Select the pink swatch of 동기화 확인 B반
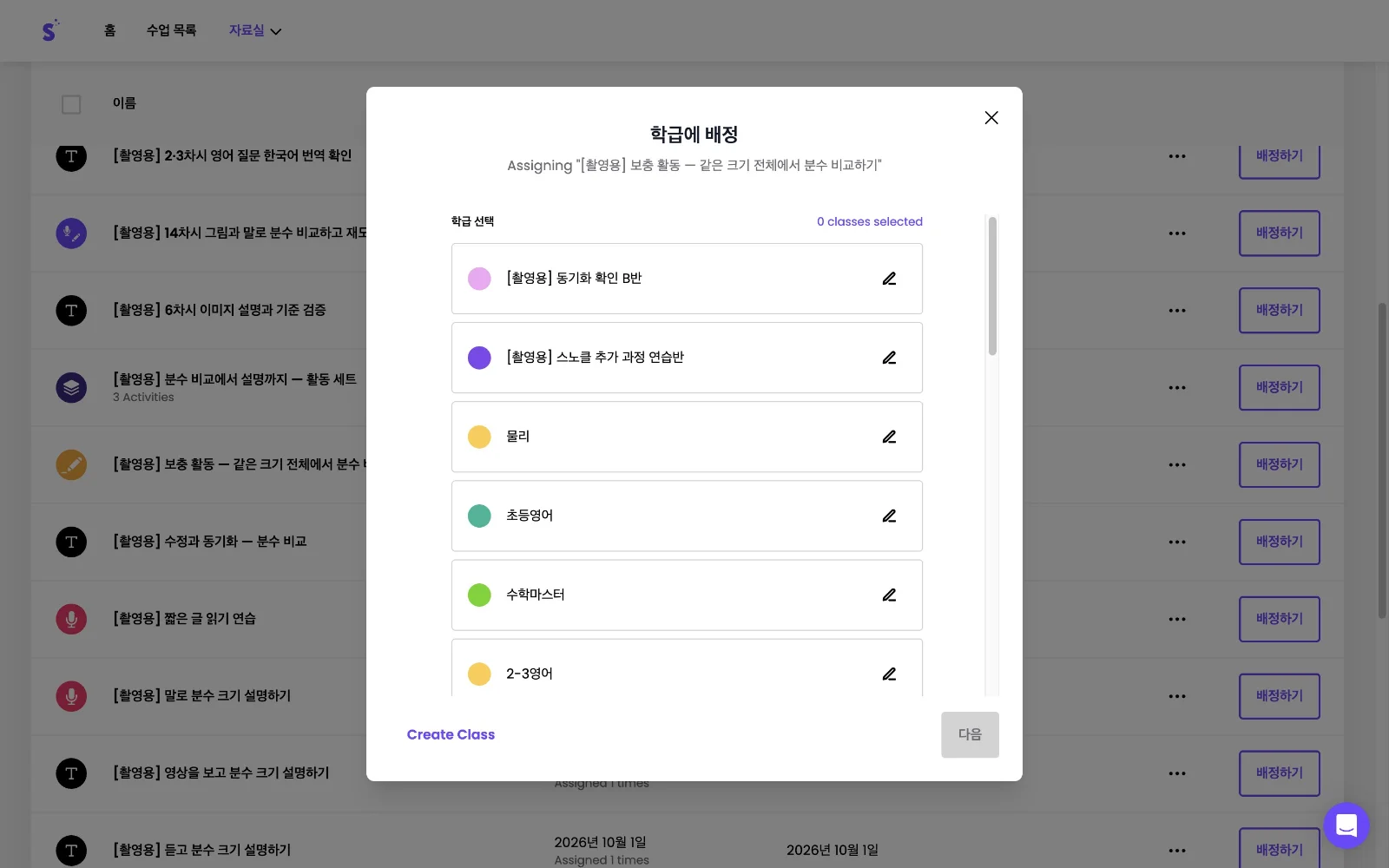1389x868 pixels. click(479, 279)
